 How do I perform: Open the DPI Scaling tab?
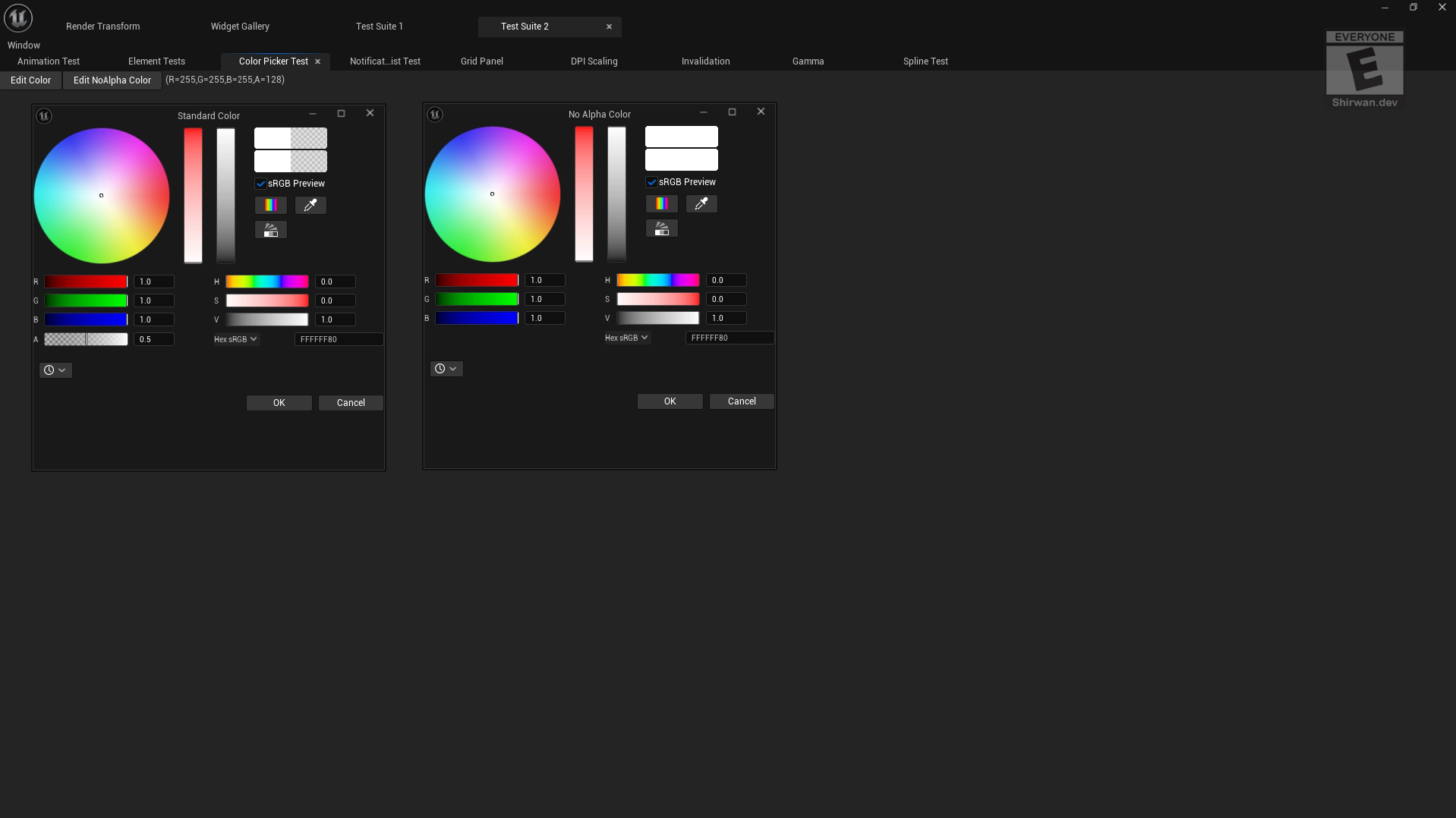pos(594,61)
